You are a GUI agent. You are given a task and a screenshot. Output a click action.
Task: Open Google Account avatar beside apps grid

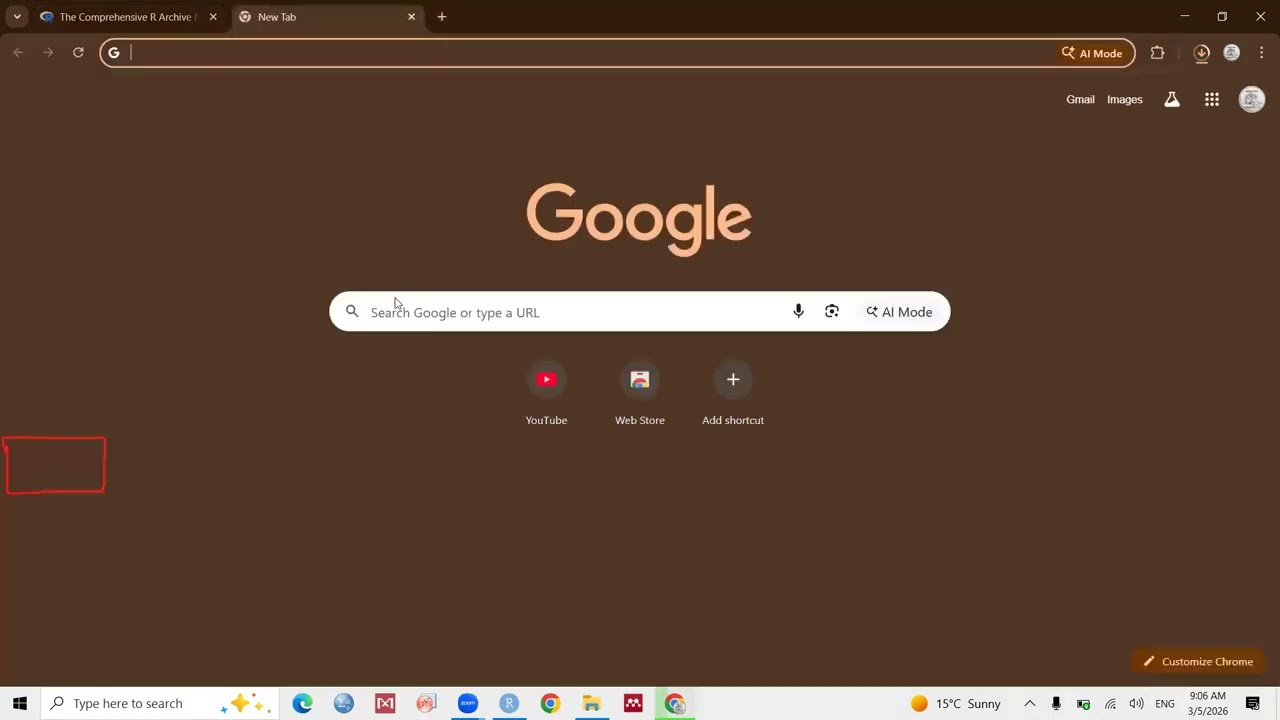(1252, 99)
